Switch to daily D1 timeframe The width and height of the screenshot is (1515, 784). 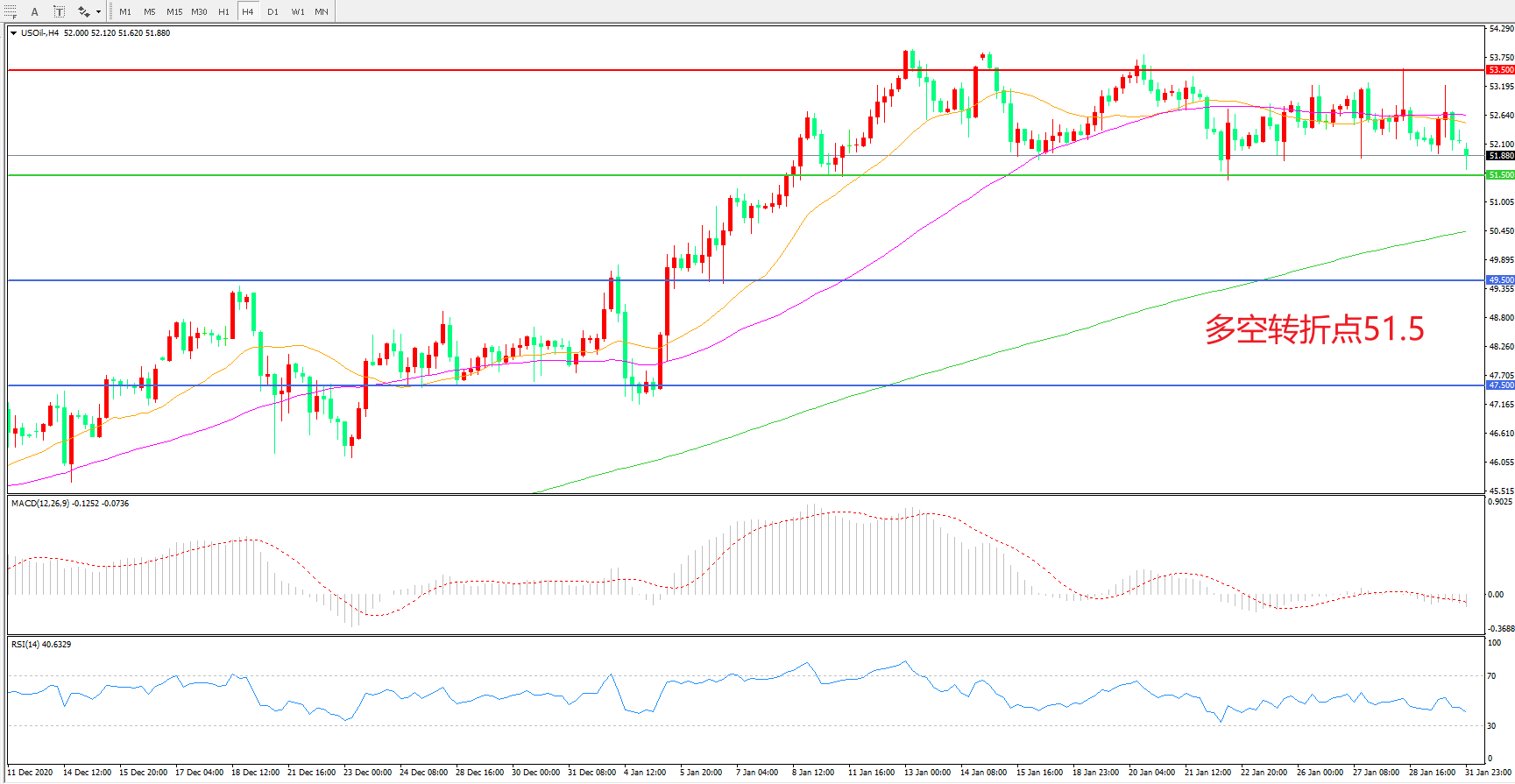pyautogui.click(x=273, y=11)
